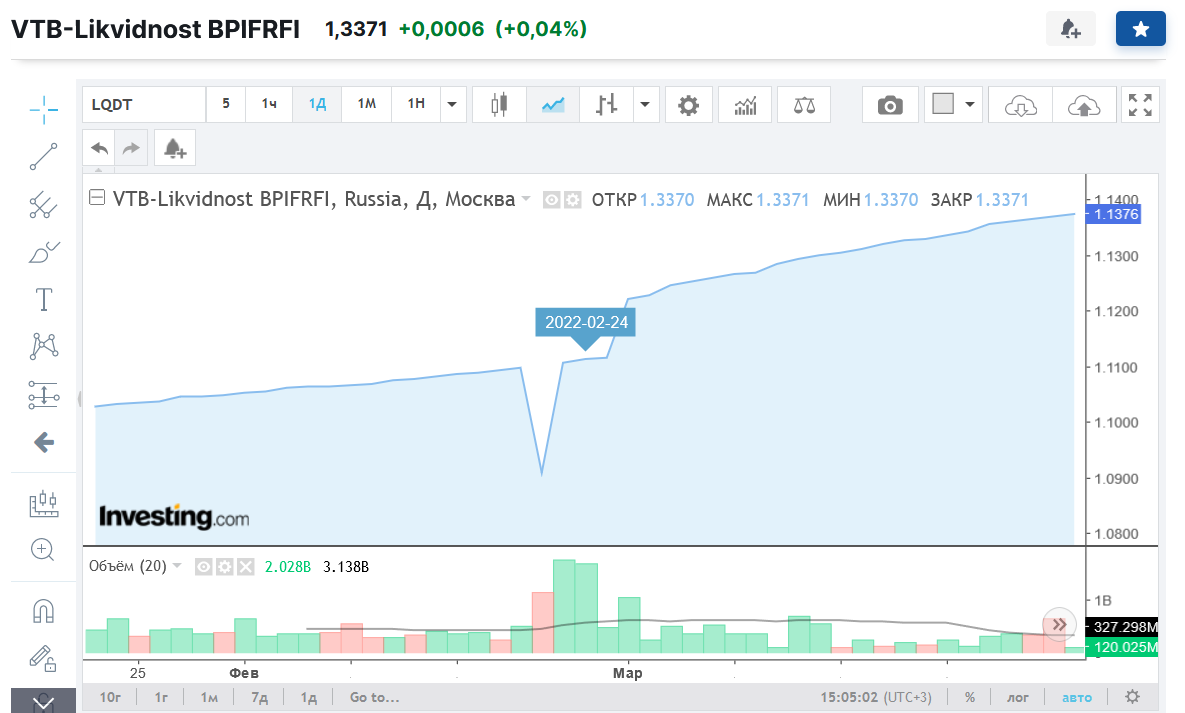Select the trend line drawing tool
The width and height of the screenshot is (1185, 713).
point(44,157)
